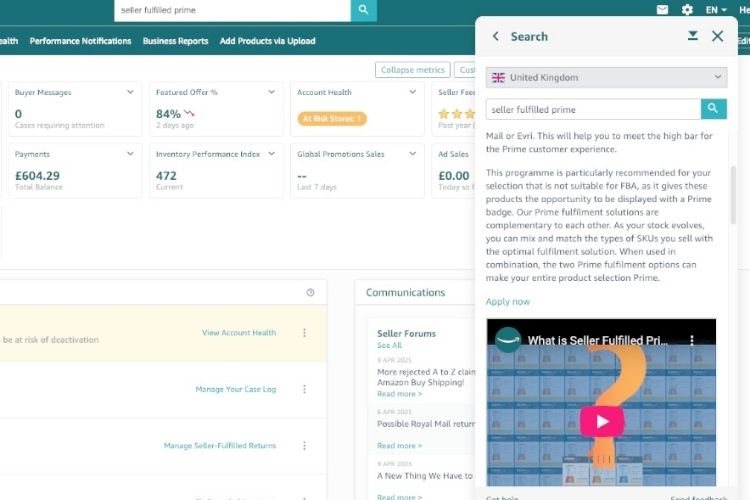Open the mail envelope icon

(x=662, y=10)
